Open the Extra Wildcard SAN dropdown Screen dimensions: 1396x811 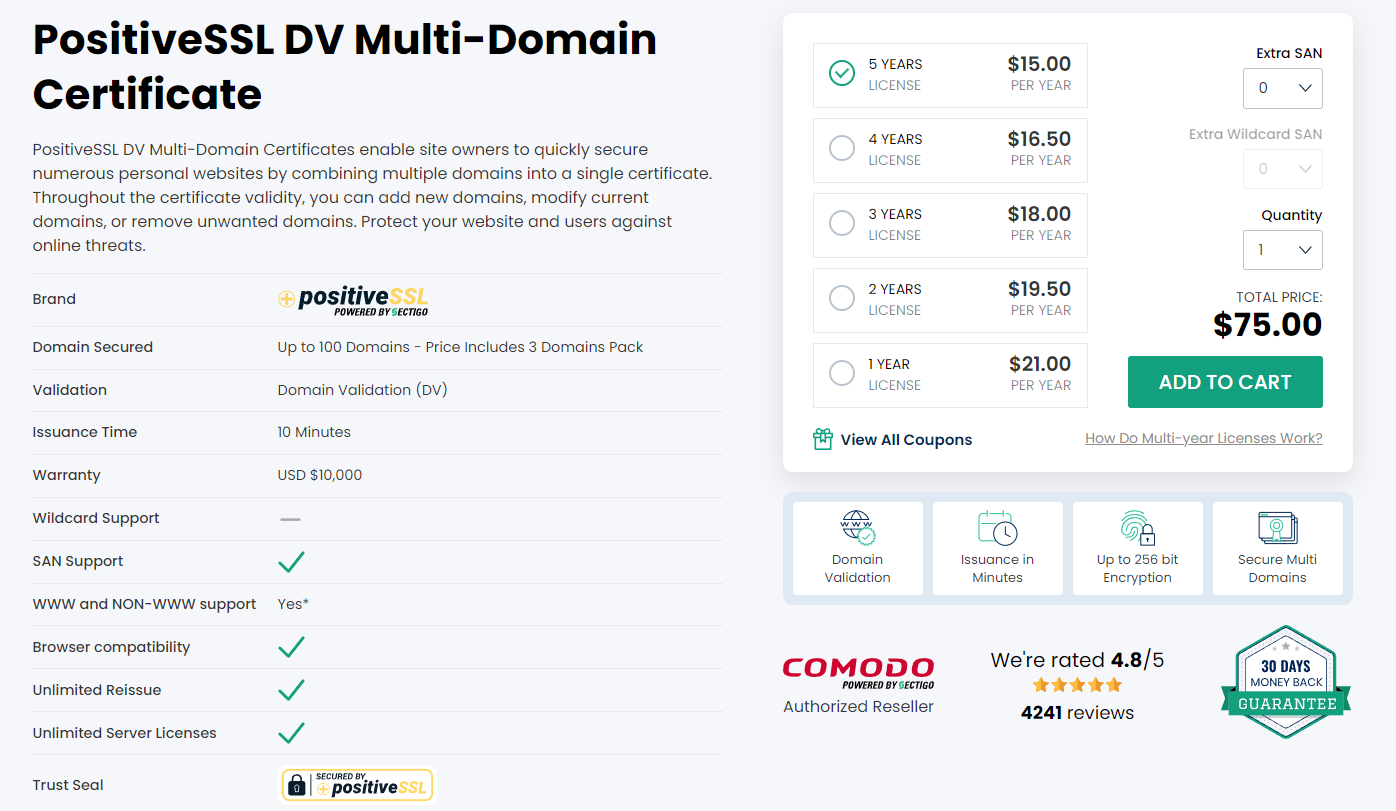(1283, 169)
